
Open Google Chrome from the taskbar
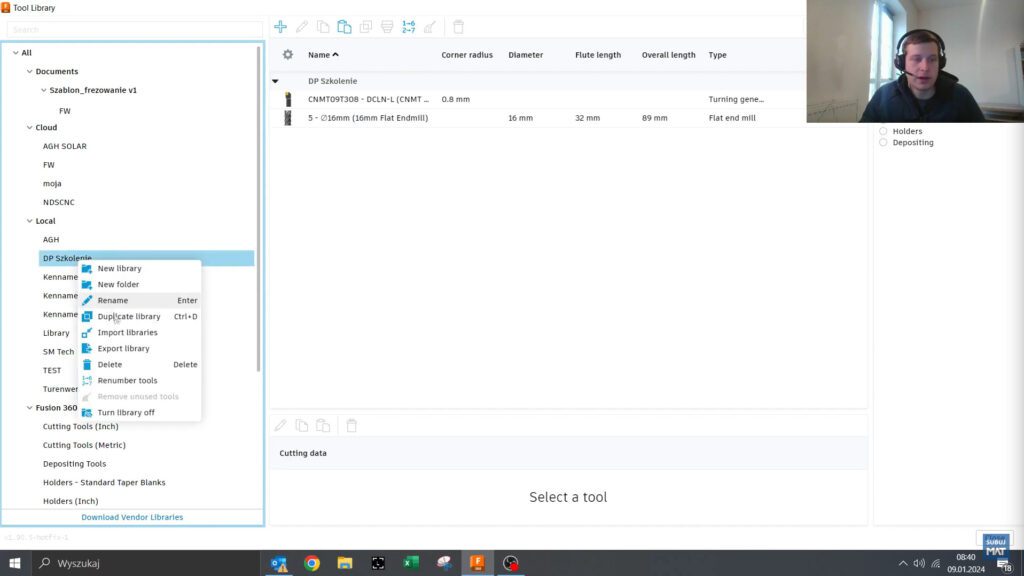click(x=312, y=563)
